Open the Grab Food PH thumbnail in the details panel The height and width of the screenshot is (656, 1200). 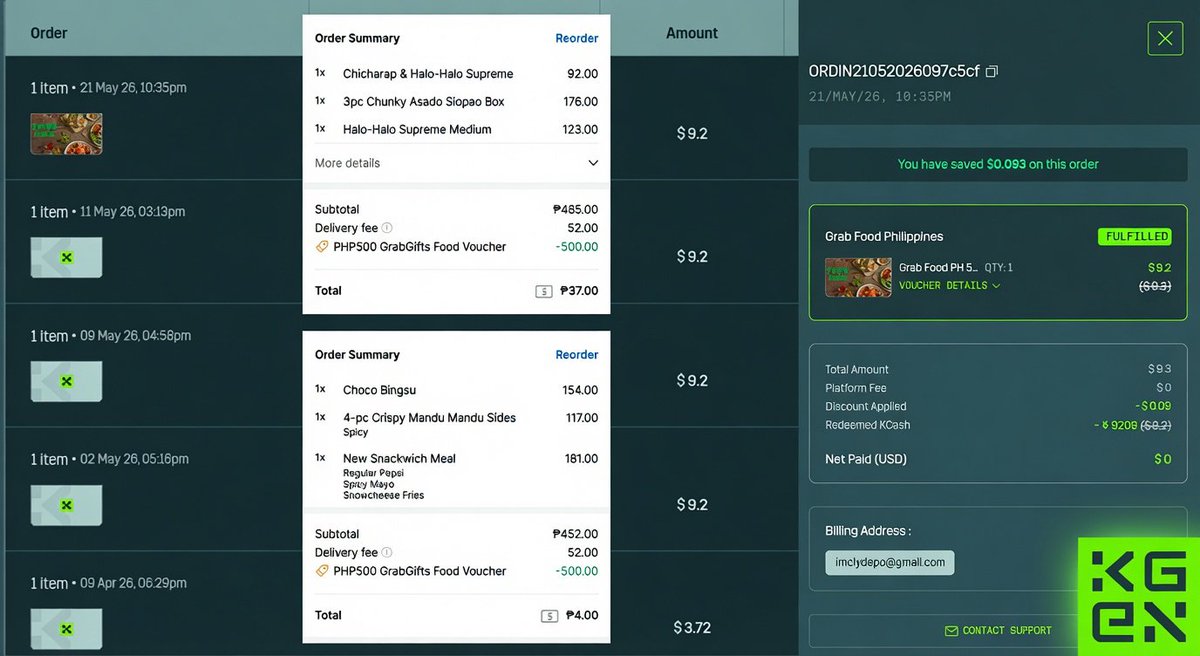pyautogui.click(x=858, y=277)
